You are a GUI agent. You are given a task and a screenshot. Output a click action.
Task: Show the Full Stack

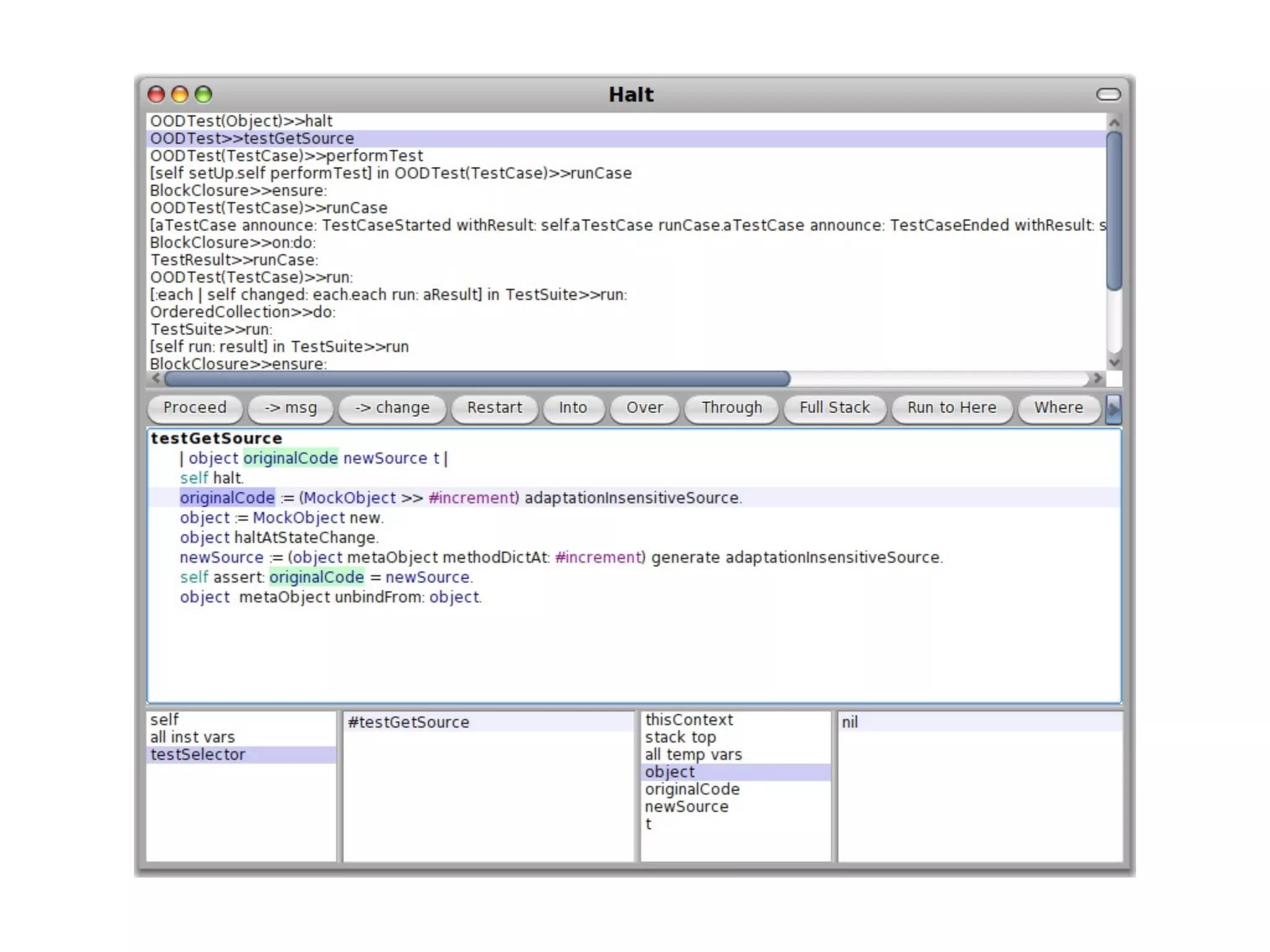pyautogui.click(x=834, y=408)
